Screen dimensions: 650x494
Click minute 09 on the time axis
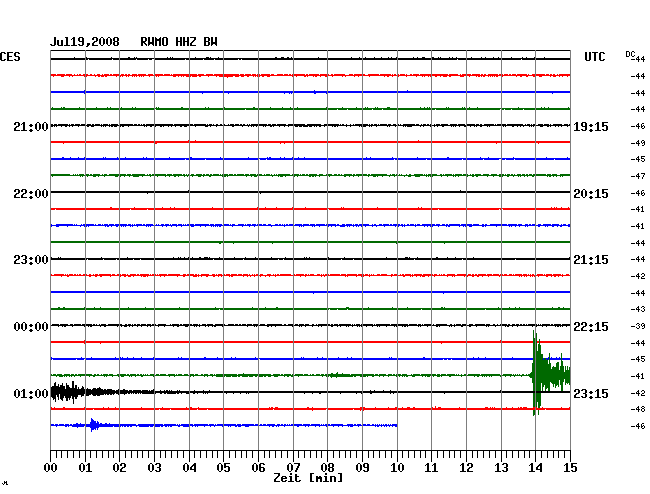pyautogui.click(x=362, y=468)
